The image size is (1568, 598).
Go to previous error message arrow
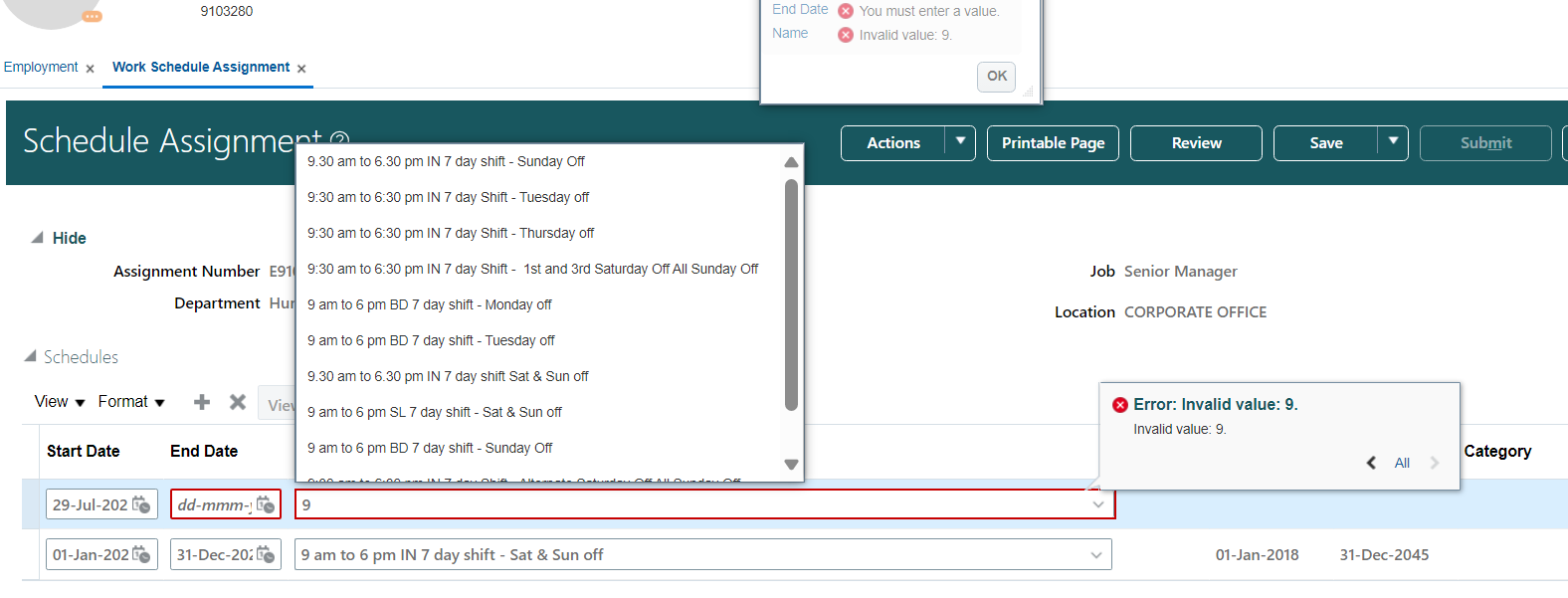pos(1371,463)
